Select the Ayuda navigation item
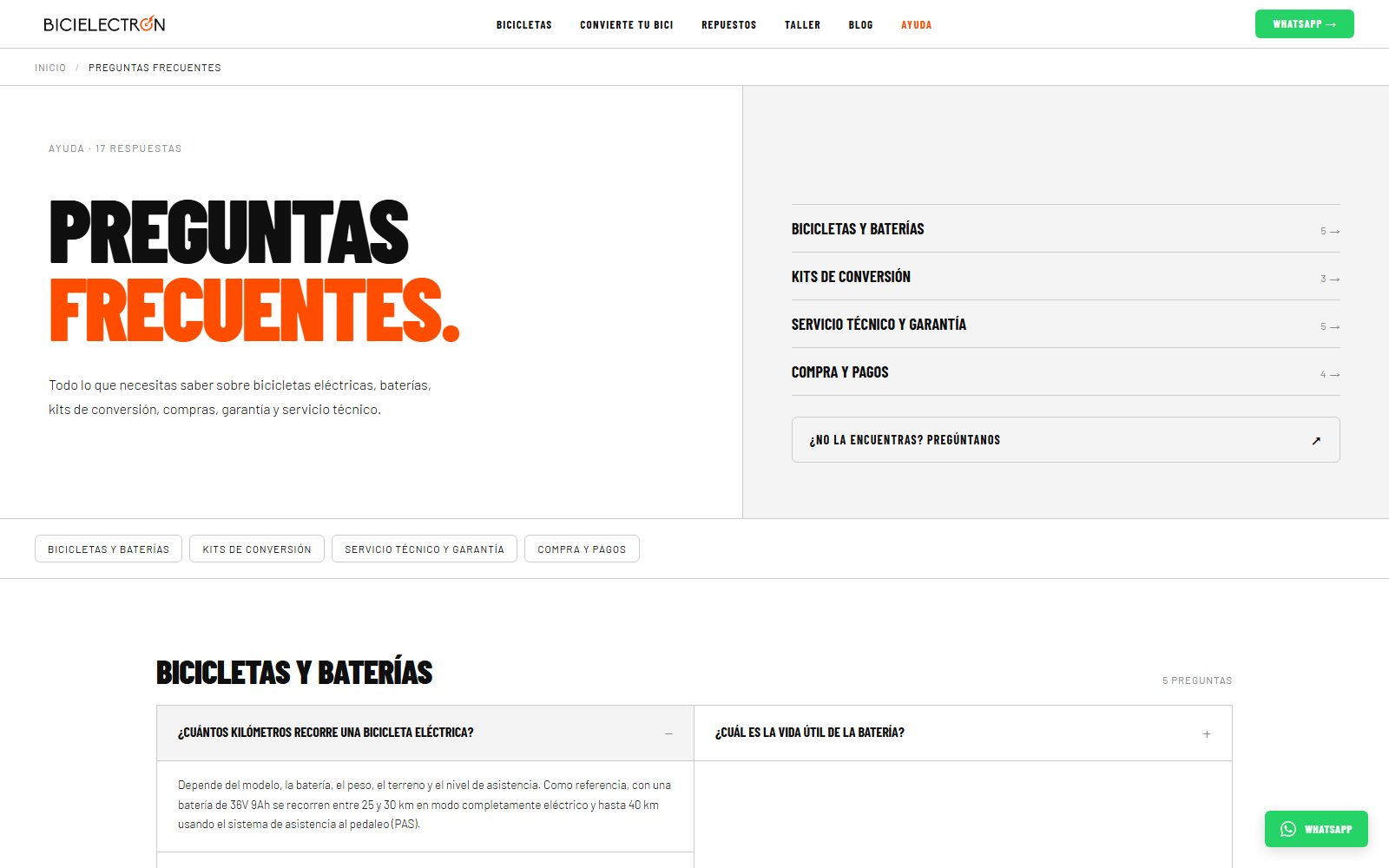The image size is (1389, 868). click(x=917, y=24)
